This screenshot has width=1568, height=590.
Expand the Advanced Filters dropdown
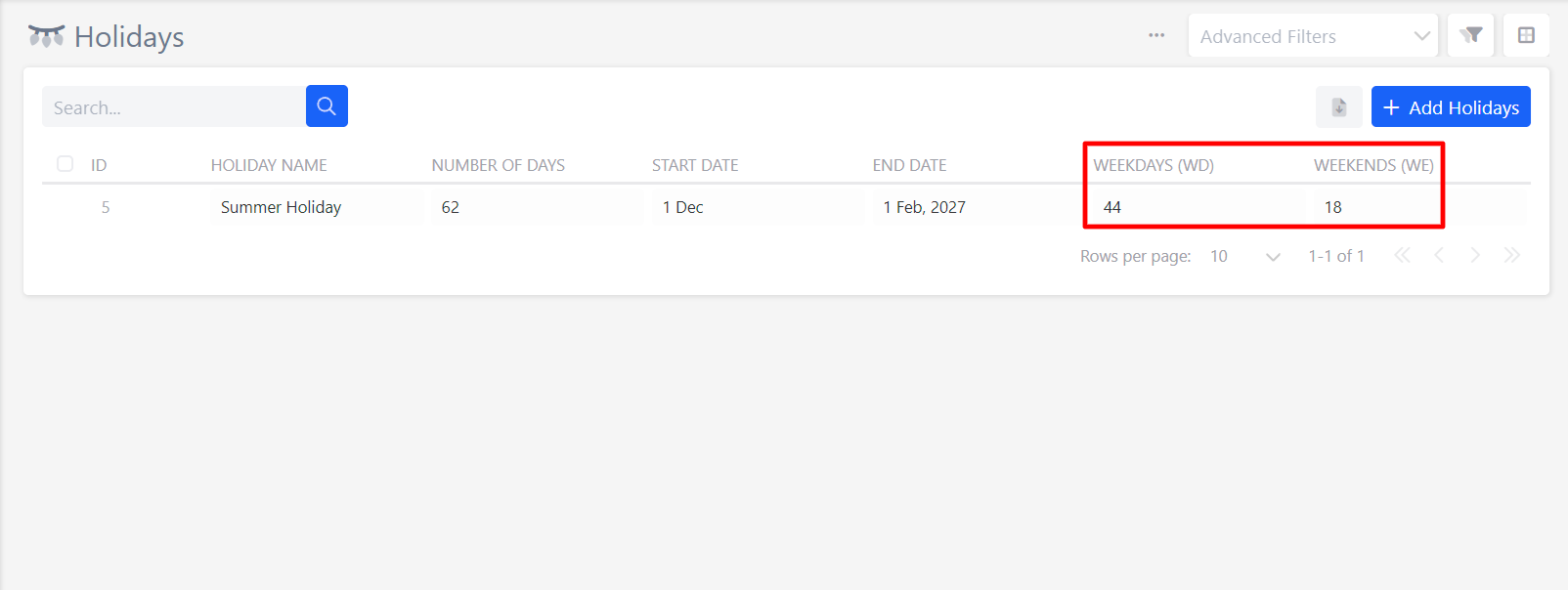(x=1313, y=35)
